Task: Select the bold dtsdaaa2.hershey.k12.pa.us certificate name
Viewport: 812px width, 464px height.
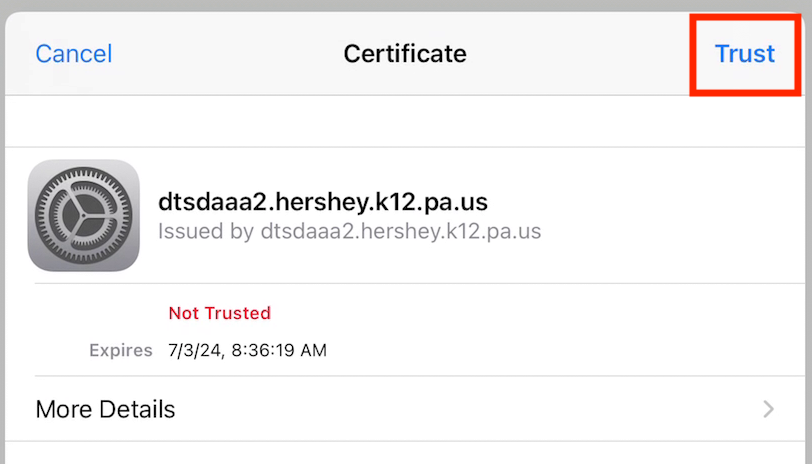Action: (323, 202)
